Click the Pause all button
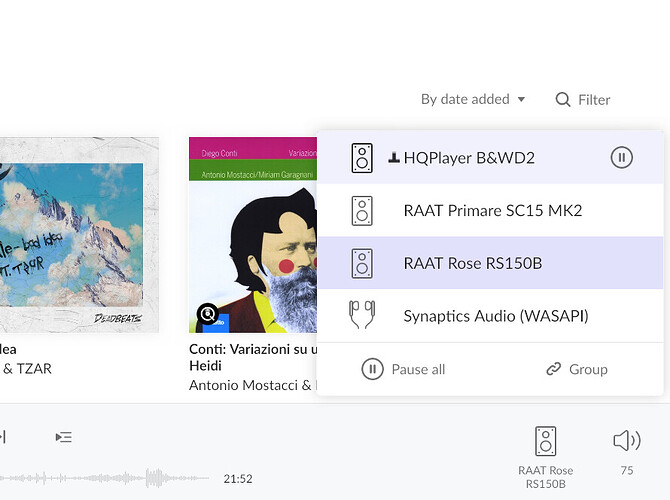The image size is (670, 500). (403, 369)
